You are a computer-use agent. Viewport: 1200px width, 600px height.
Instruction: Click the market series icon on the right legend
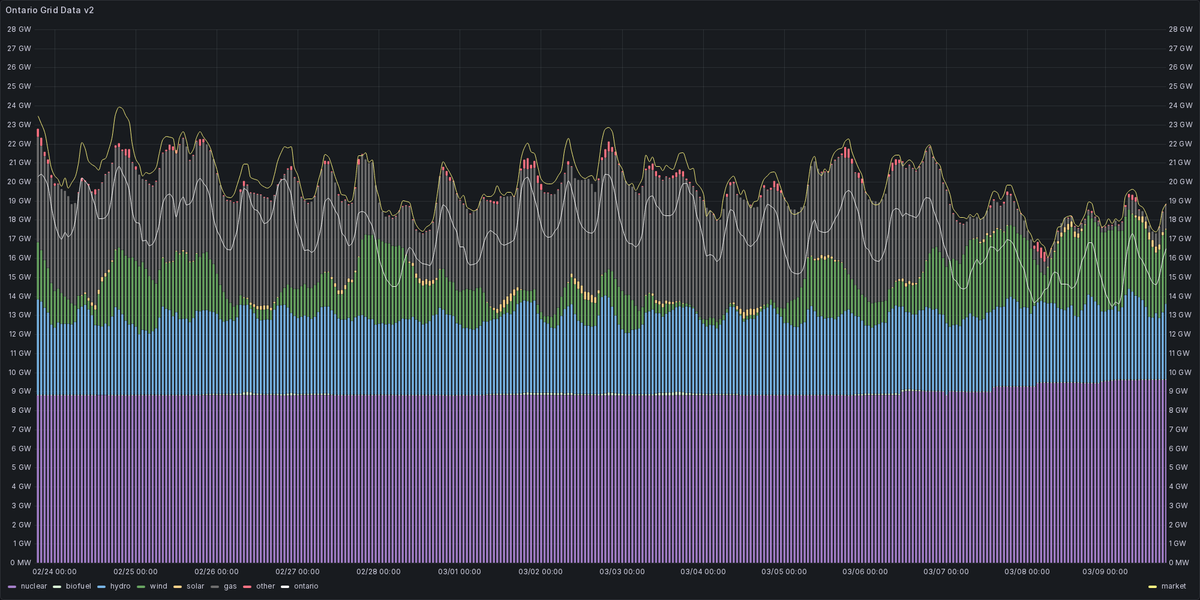pos(1152,587)
